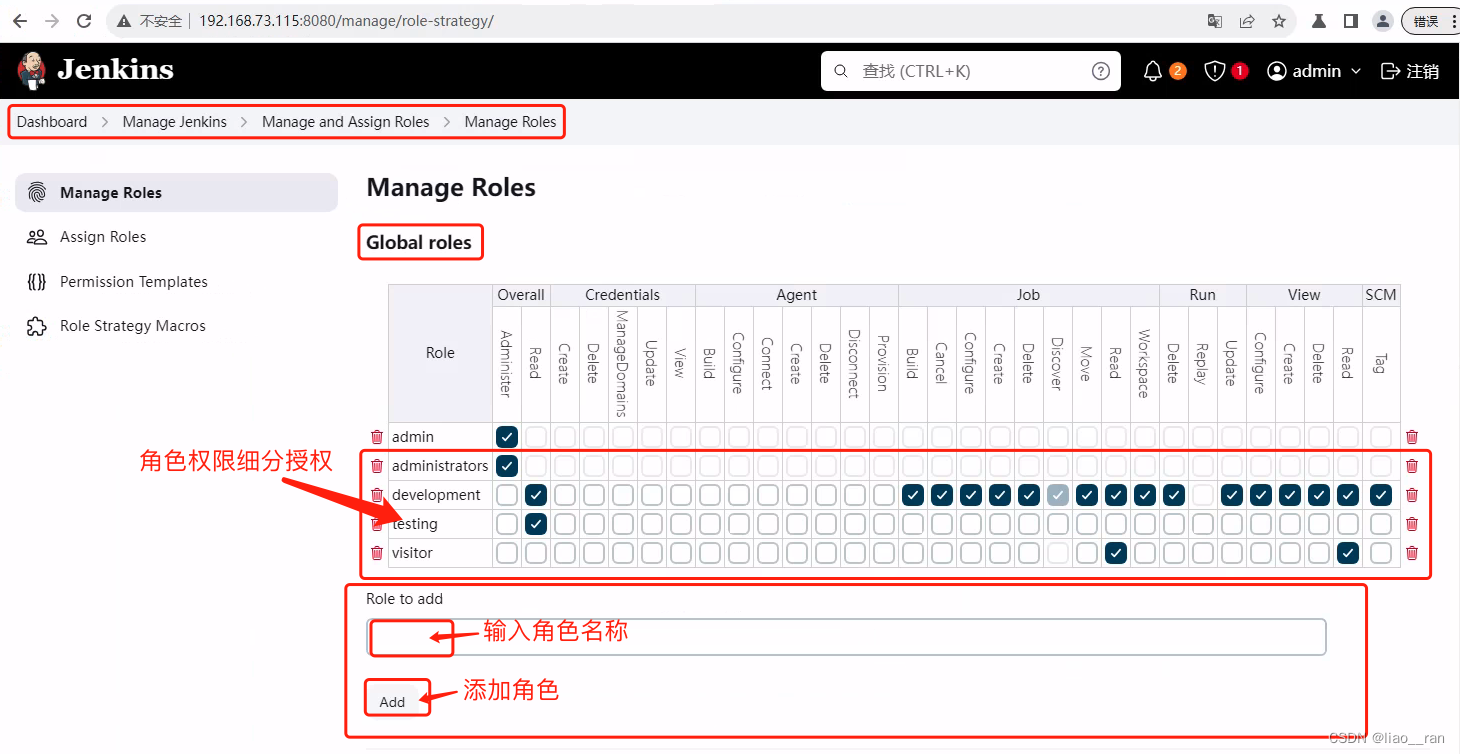Focus the Role to add text field
The image size is (1460, 754).
pos(846,637)
